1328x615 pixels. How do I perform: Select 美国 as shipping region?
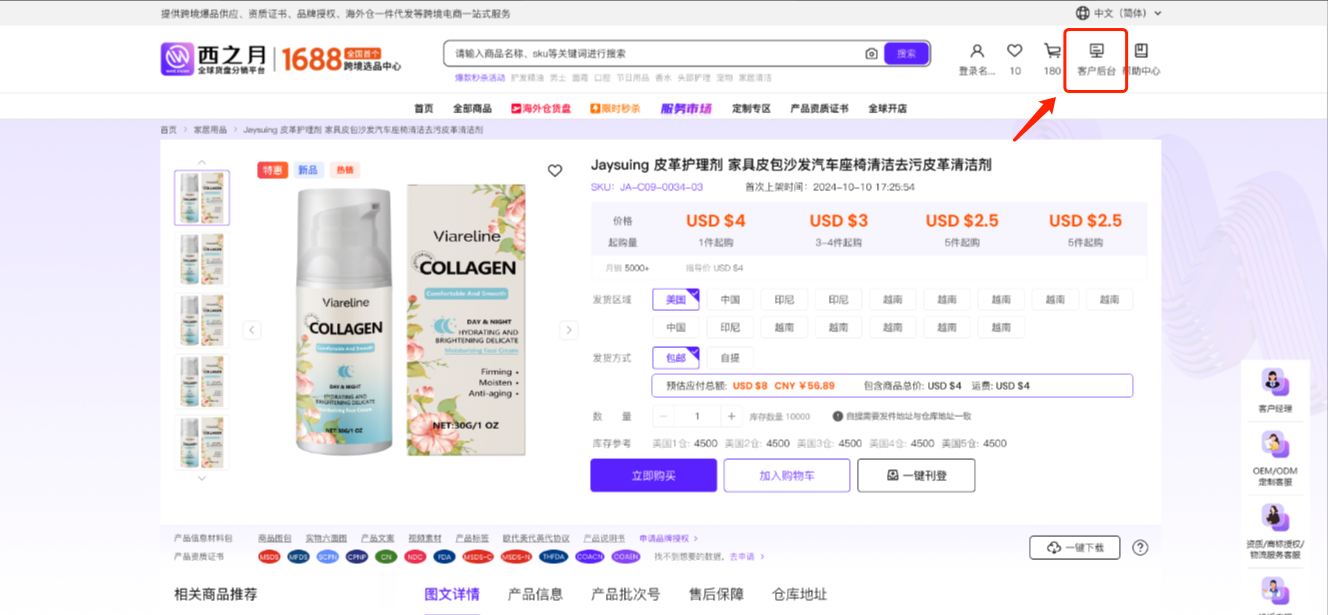coord(676,300)
